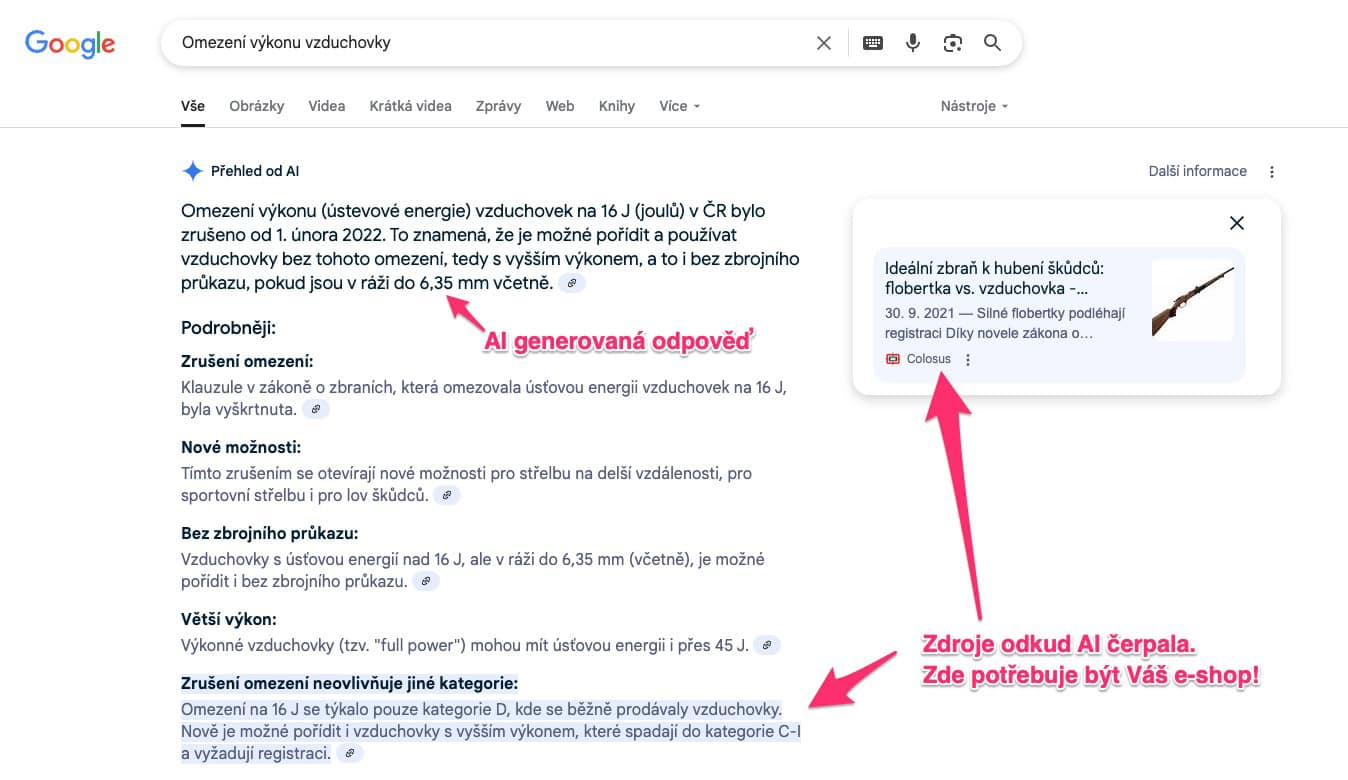Open the on-screen keyboard icon
The height and width of the screenshot is (780, 1348).
(873, 43)
